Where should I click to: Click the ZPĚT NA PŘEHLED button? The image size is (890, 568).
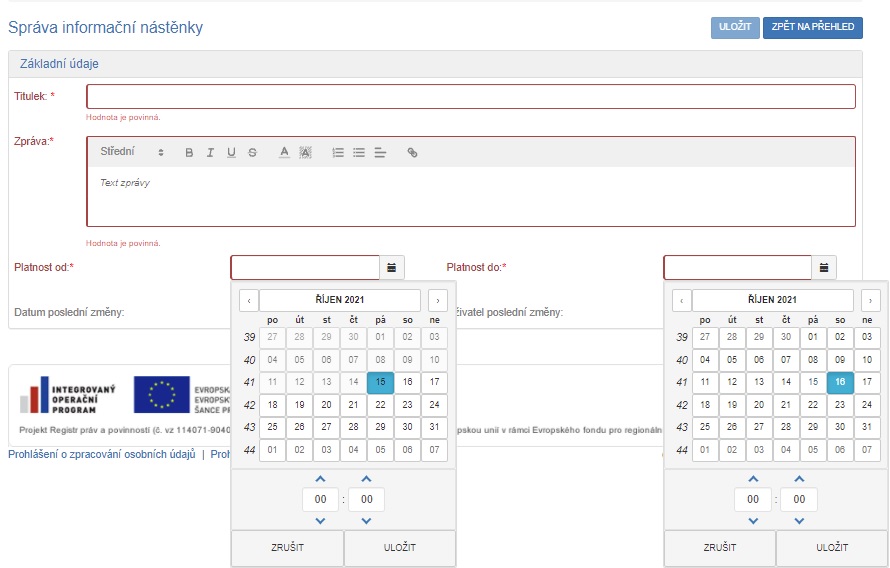pyautogui.click(x=812, y=27)
